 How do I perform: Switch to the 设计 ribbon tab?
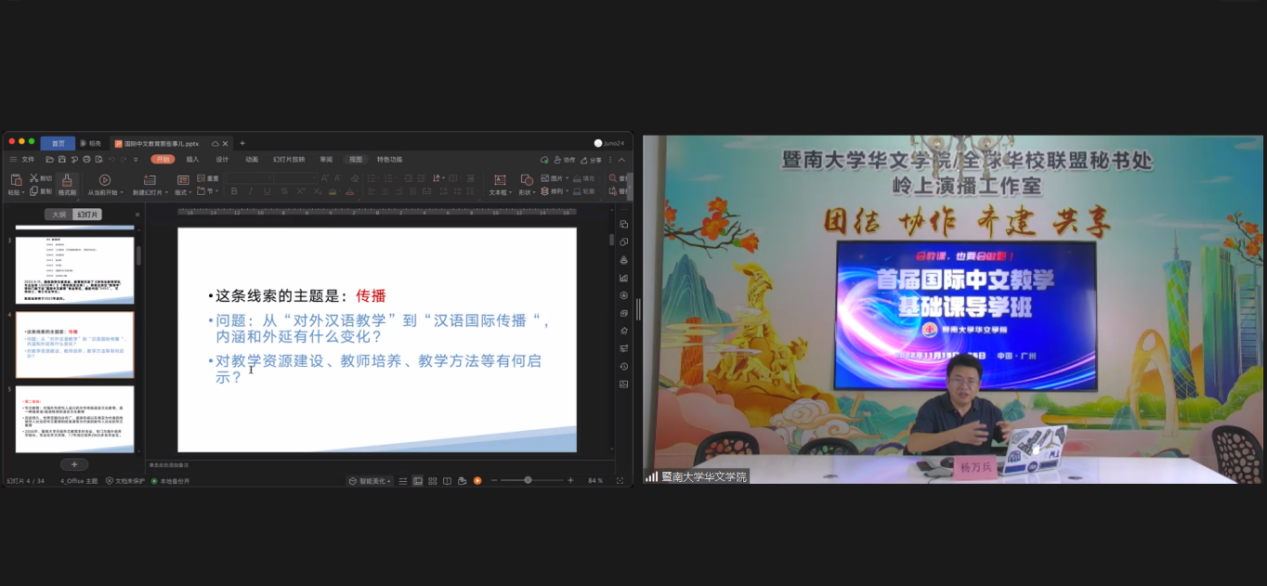(222, 159)
